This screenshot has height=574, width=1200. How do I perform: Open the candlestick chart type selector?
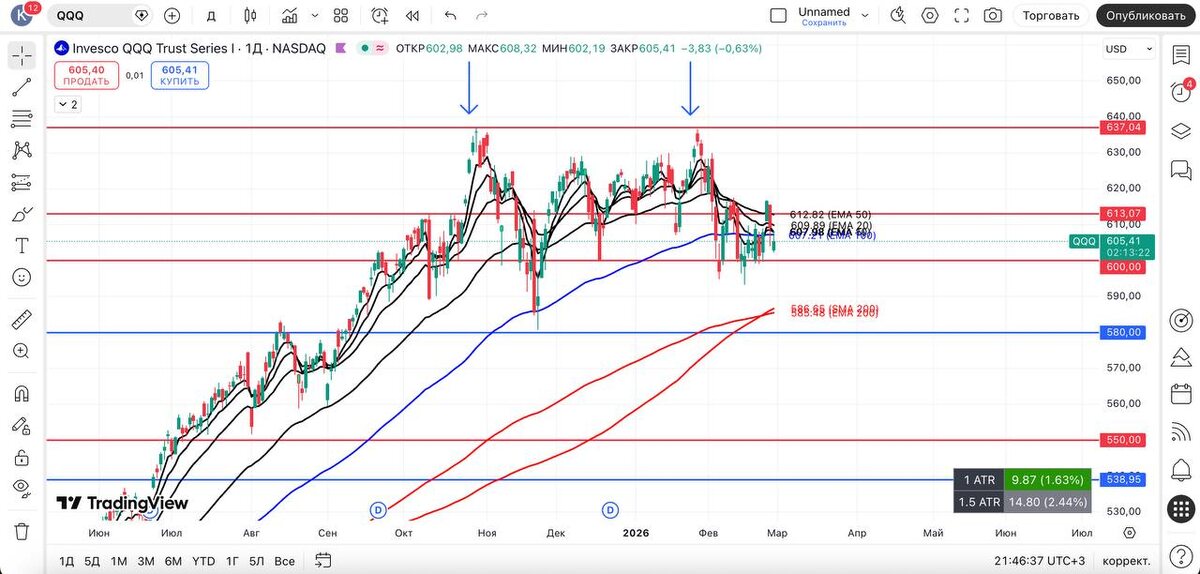[250, 16]
